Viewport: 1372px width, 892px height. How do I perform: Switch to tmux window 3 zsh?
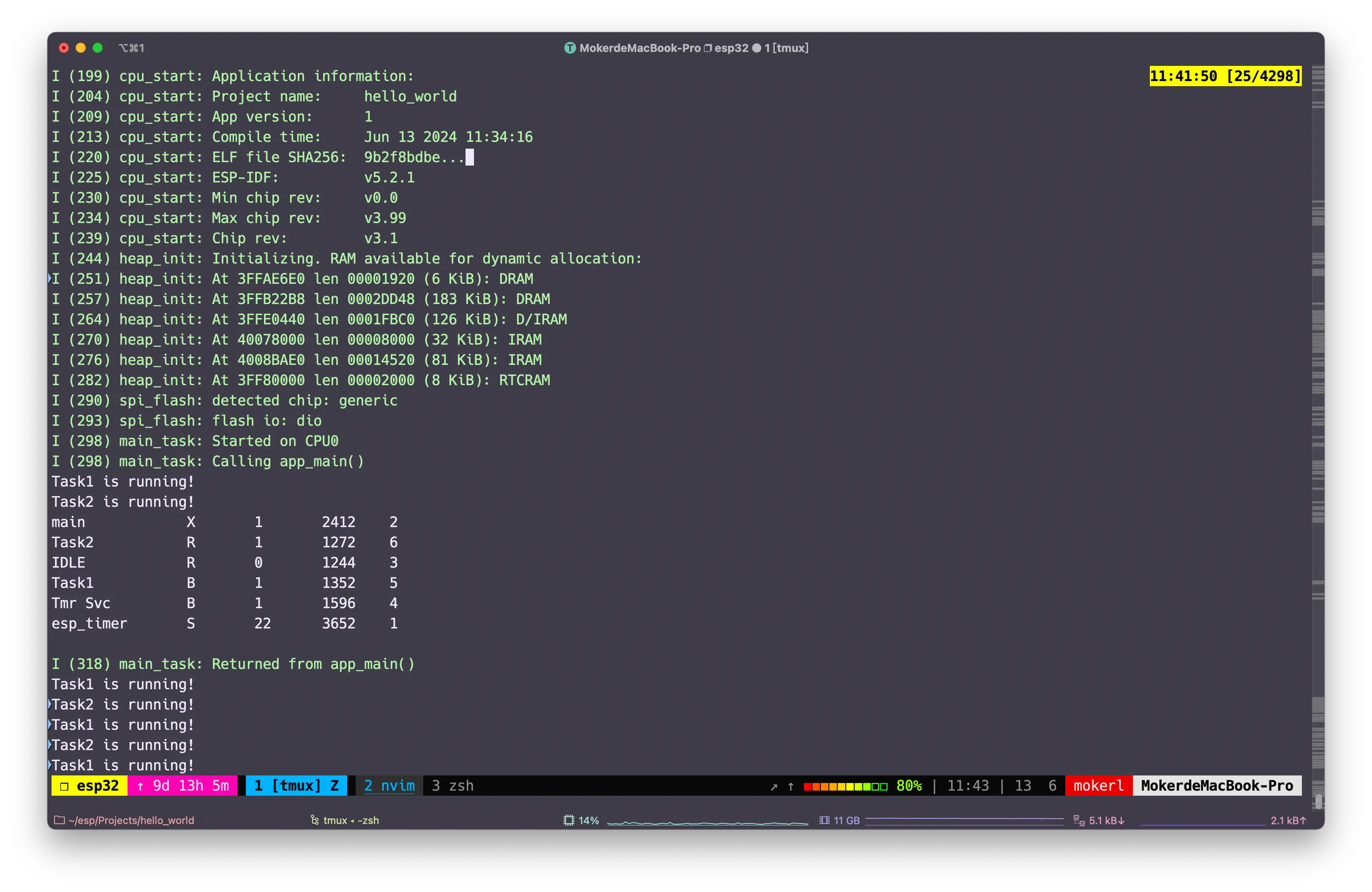pyautogui.click(x=452, y=786)
